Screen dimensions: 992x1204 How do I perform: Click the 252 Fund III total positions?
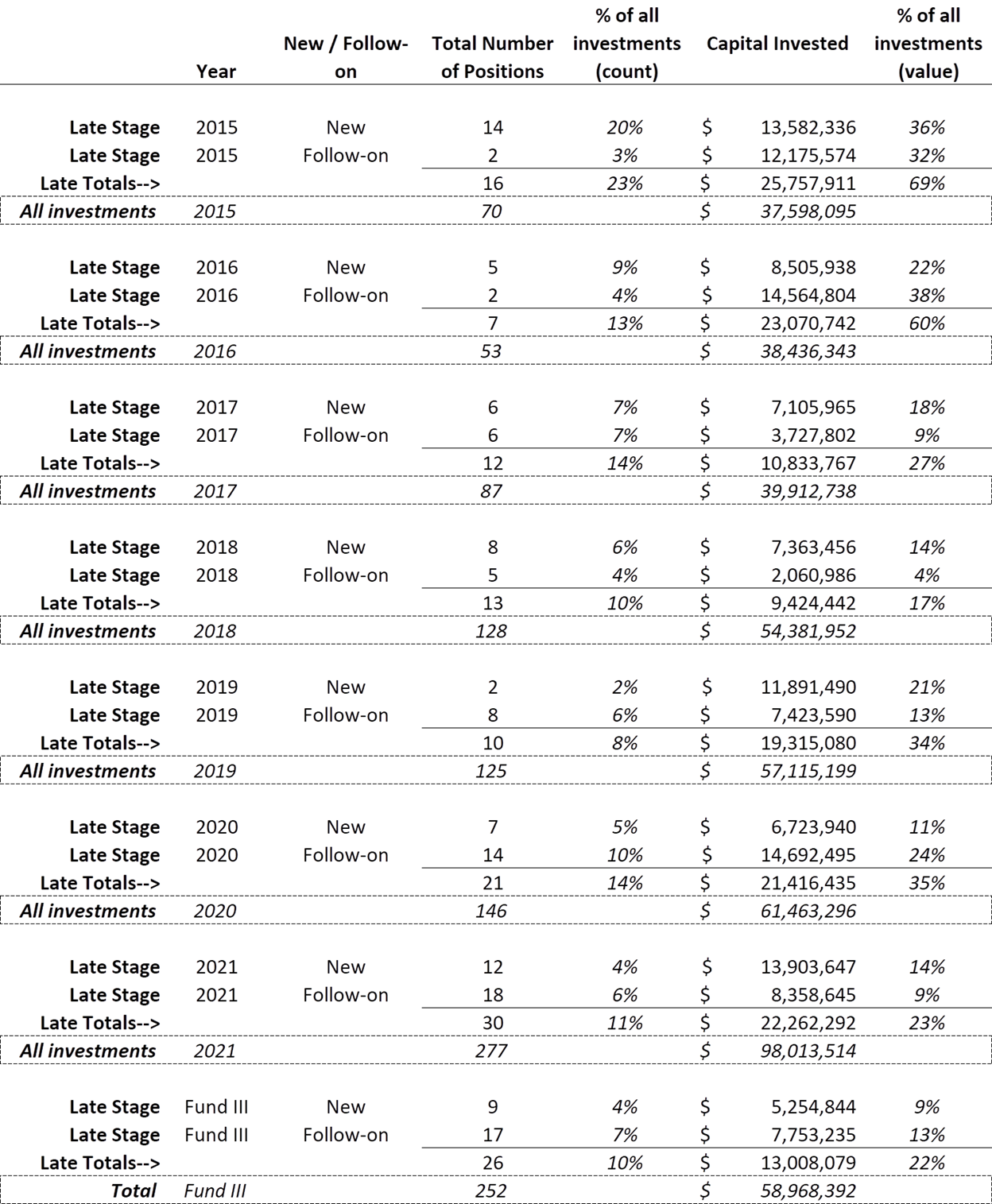click(492, 1190)
